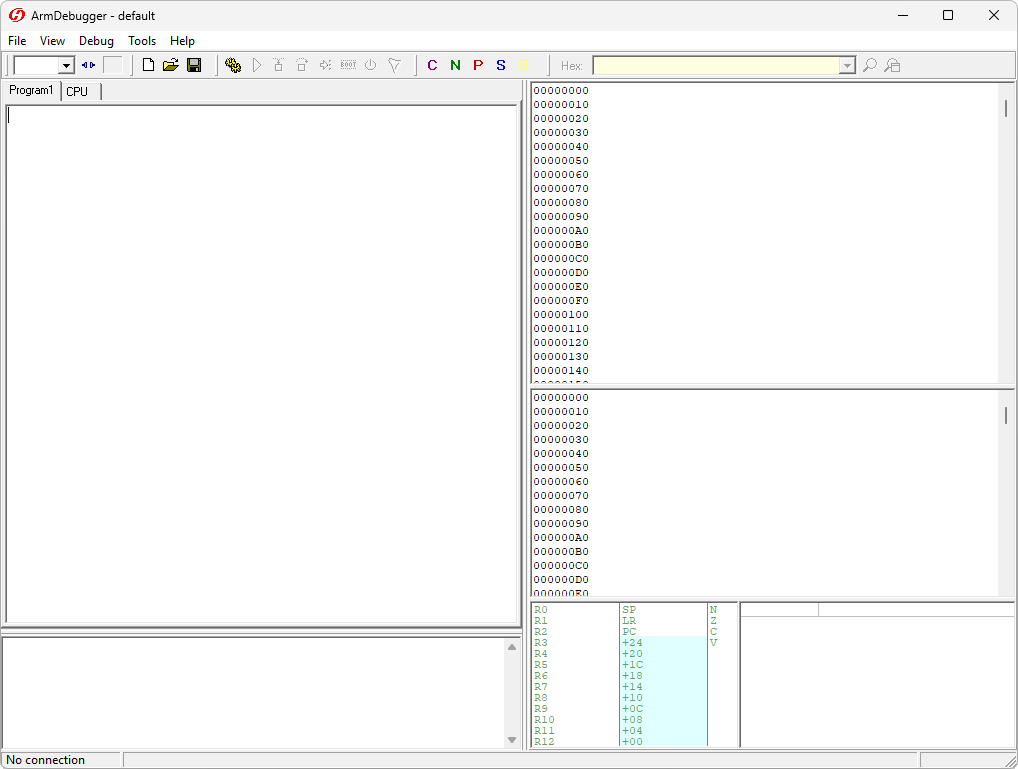Viewport: 1018px width, 769px height.
Task: Open the Help menu
Action: (182, 41)
